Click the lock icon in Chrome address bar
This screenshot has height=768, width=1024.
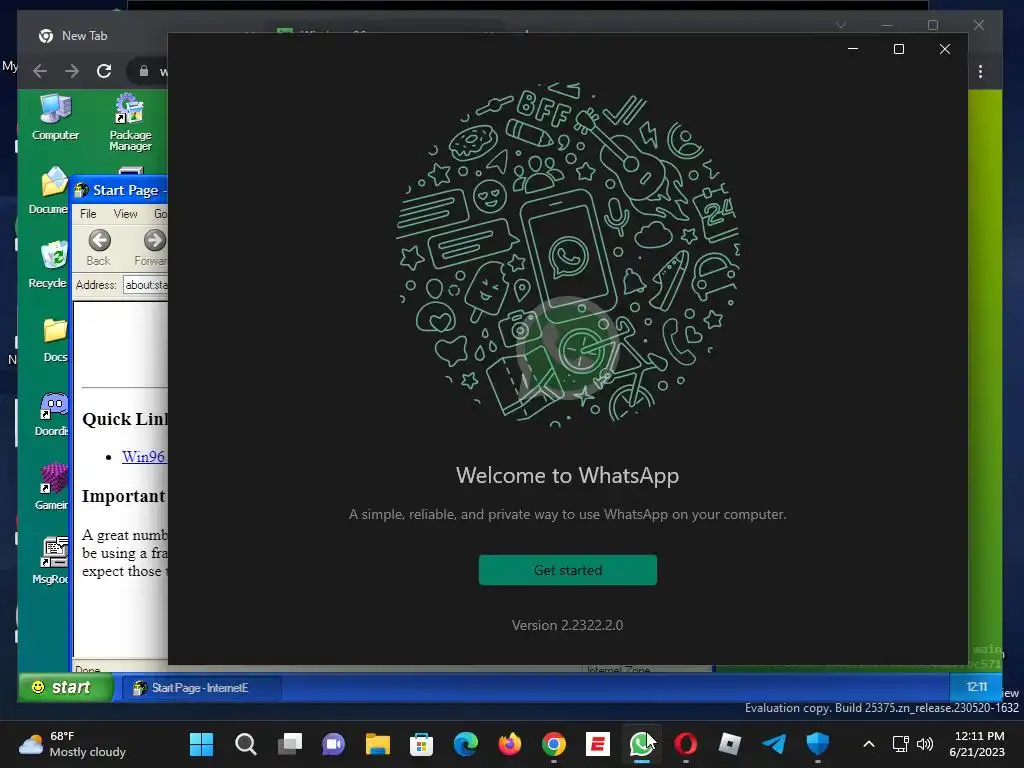pyautogui.click(x=144, y=71)
